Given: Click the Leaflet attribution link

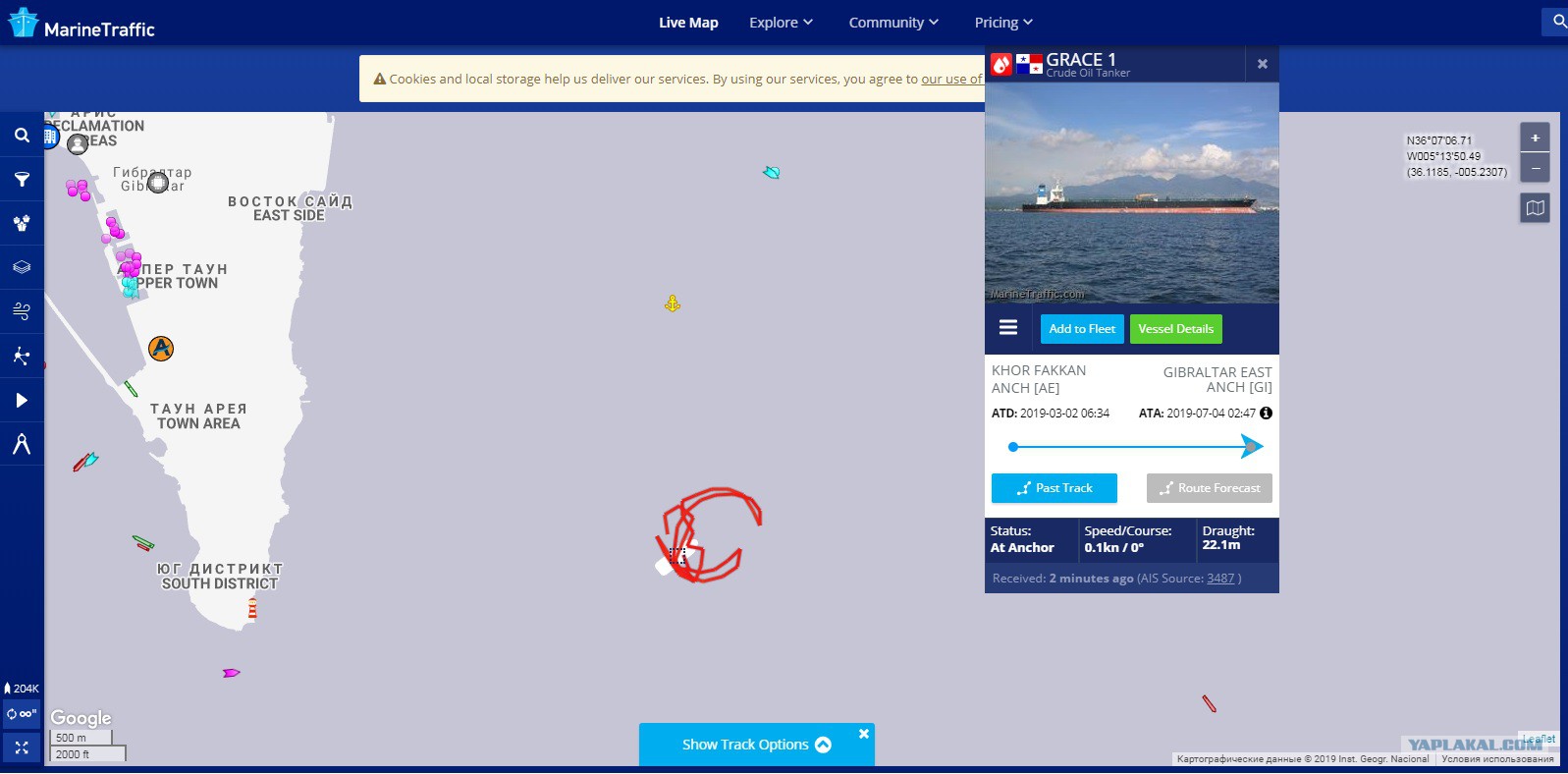Looking at the screenshot, I should [x=1539, y=739].
